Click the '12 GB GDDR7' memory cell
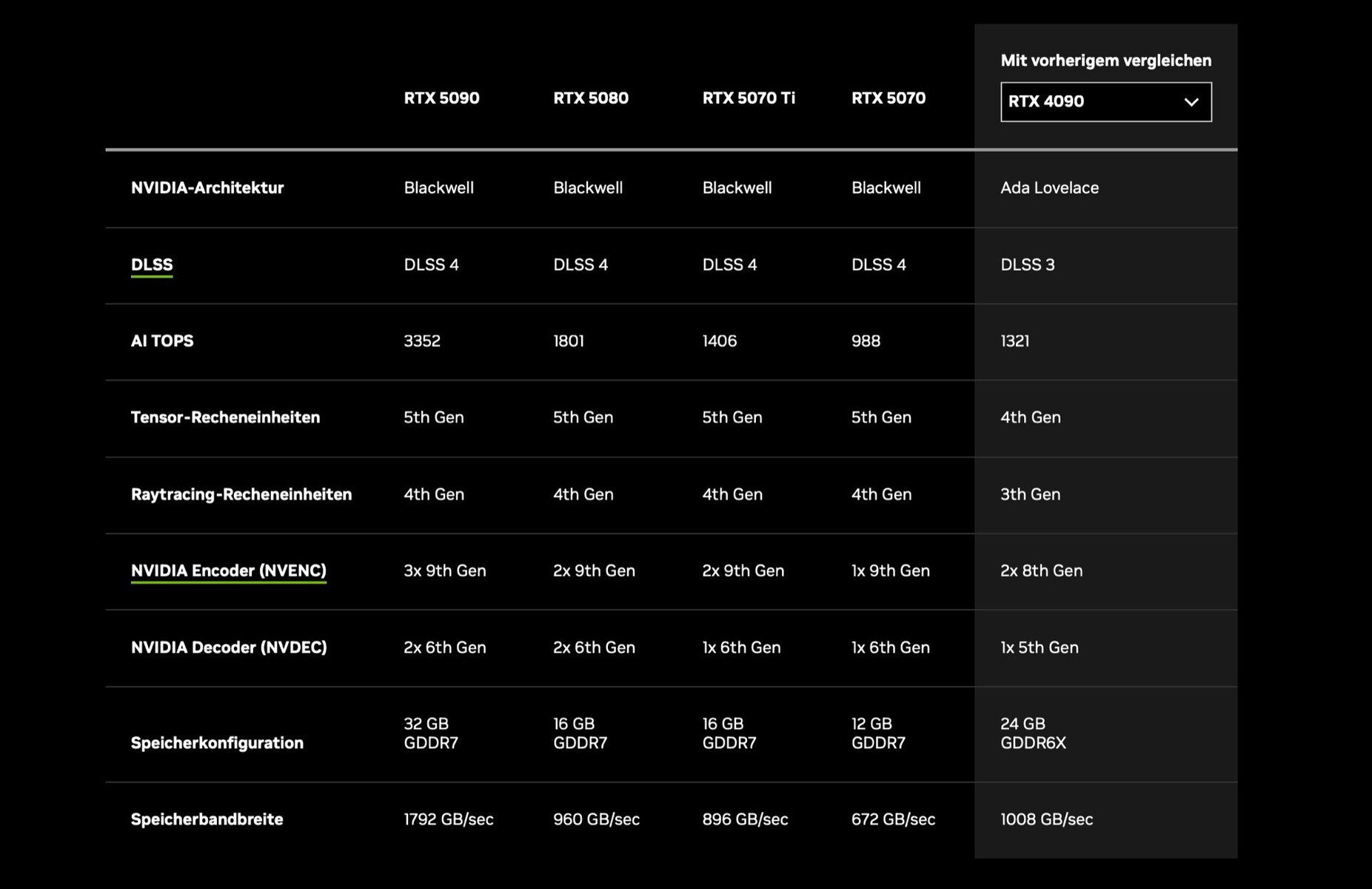This screenshot has width=1372, height=889. point(878,733)
